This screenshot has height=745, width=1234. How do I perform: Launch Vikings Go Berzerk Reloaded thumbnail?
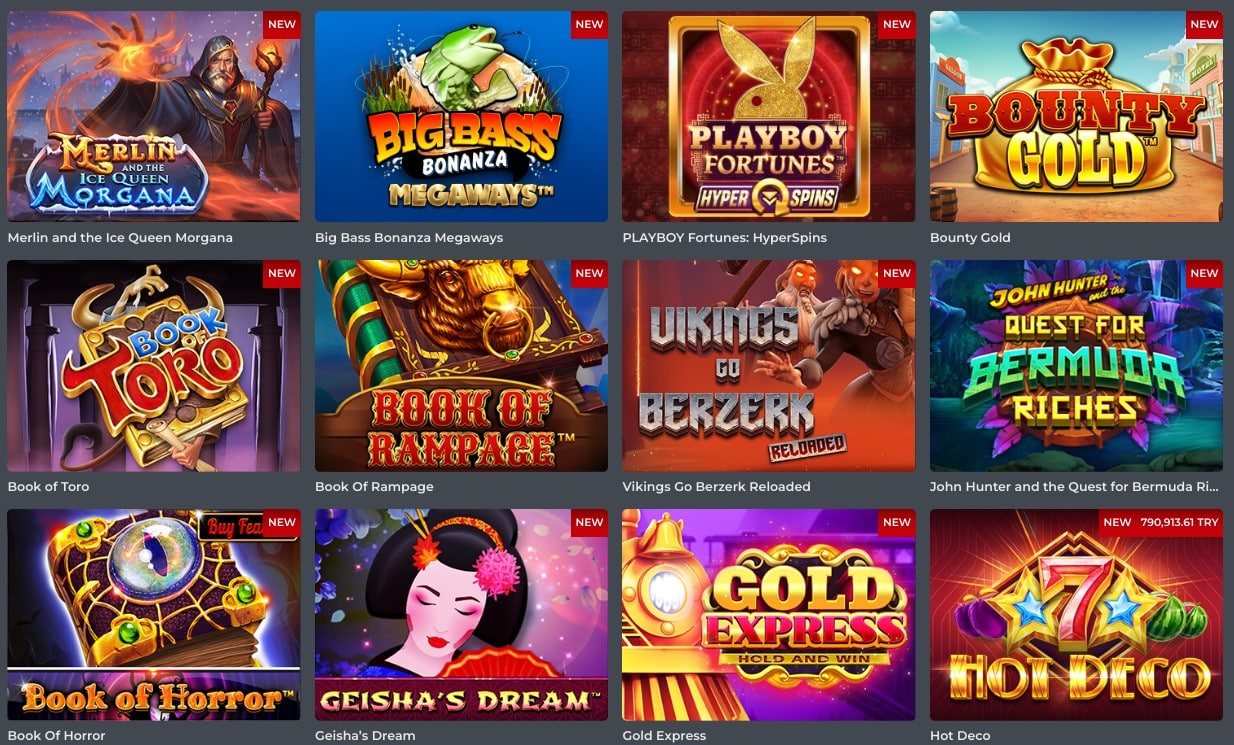coord(768,366)
